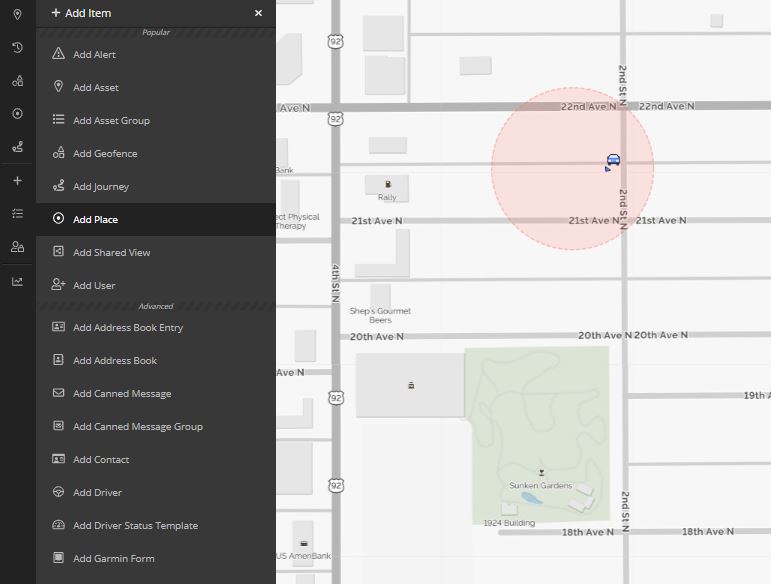The height and width of the screenshot is (584, 771).
Task: Click the journey route icon in left sidebar
Action: 17,147
